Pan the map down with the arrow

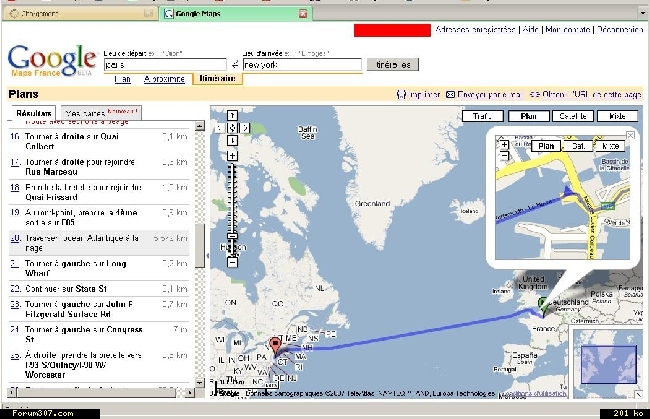[232, 141]
